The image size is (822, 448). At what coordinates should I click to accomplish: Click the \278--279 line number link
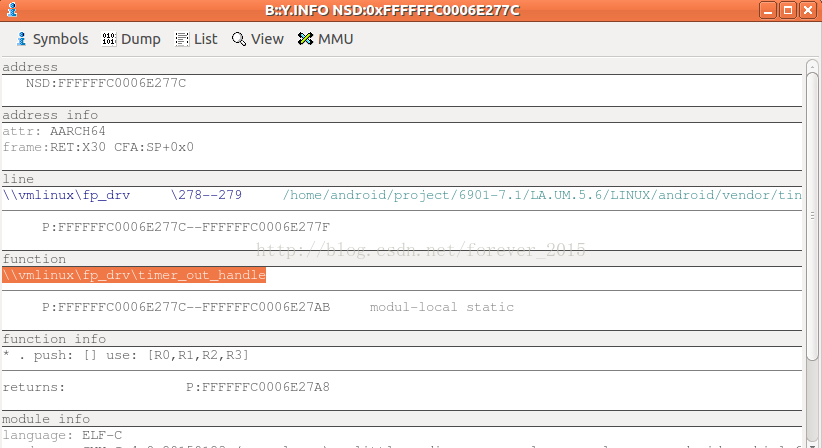coord(207,195)
